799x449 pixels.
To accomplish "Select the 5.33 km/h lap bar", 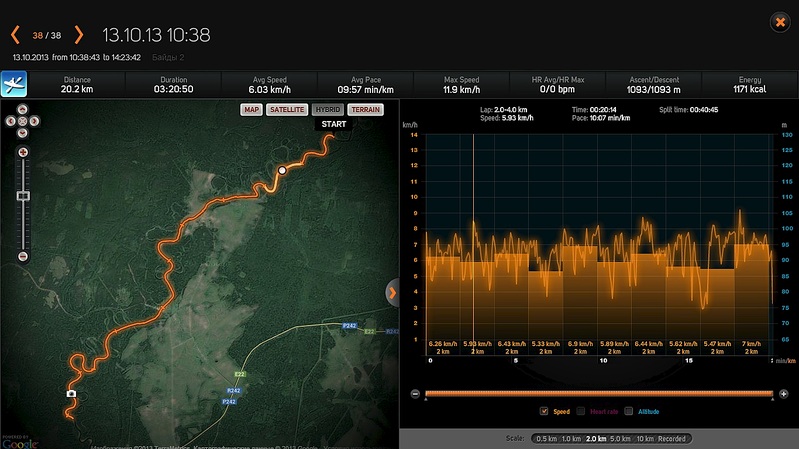I will click(546, 313).
